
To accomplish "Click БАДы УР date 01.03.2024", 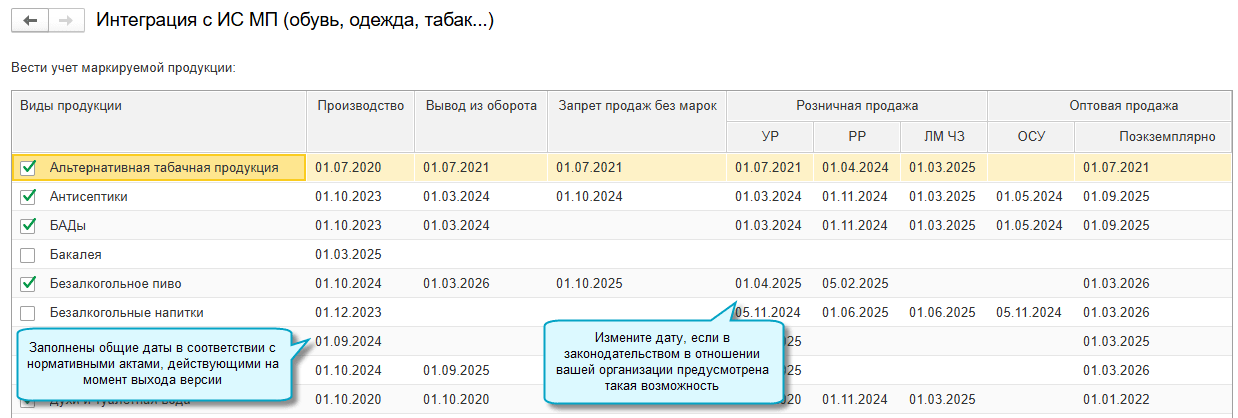I will (768, 226).
